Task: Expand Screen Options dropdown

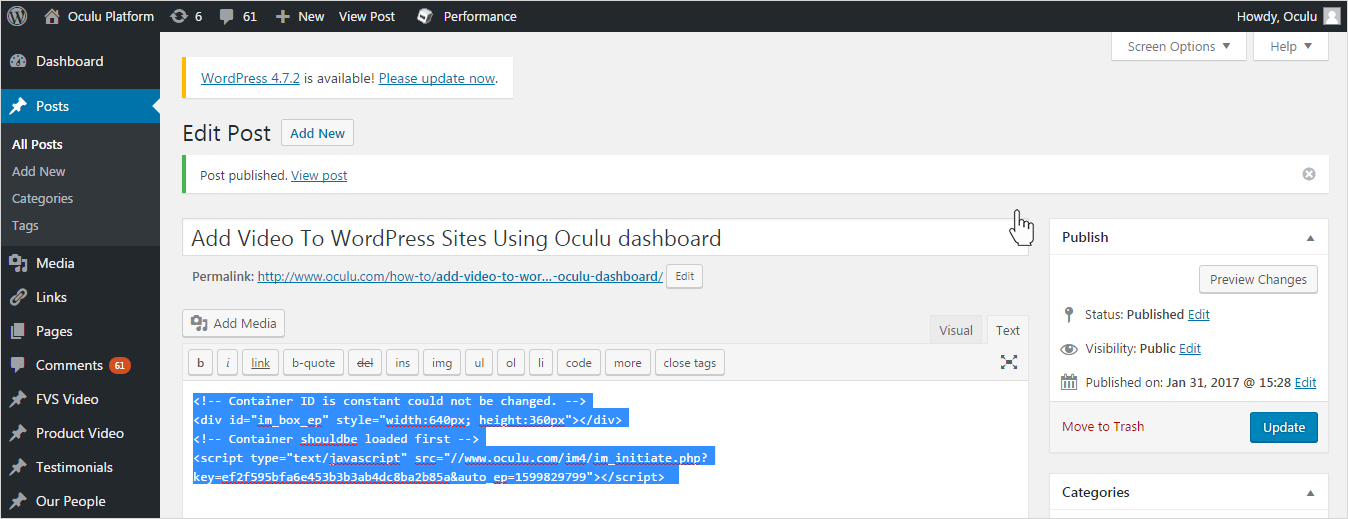Action: coord(1179,46)
